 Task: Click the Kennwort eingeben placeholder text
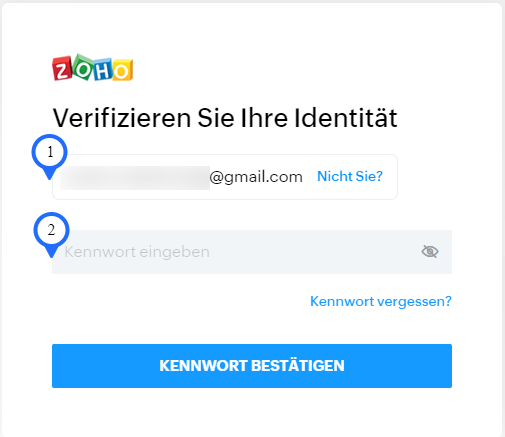pyautogui.click(x=137, y=252)
